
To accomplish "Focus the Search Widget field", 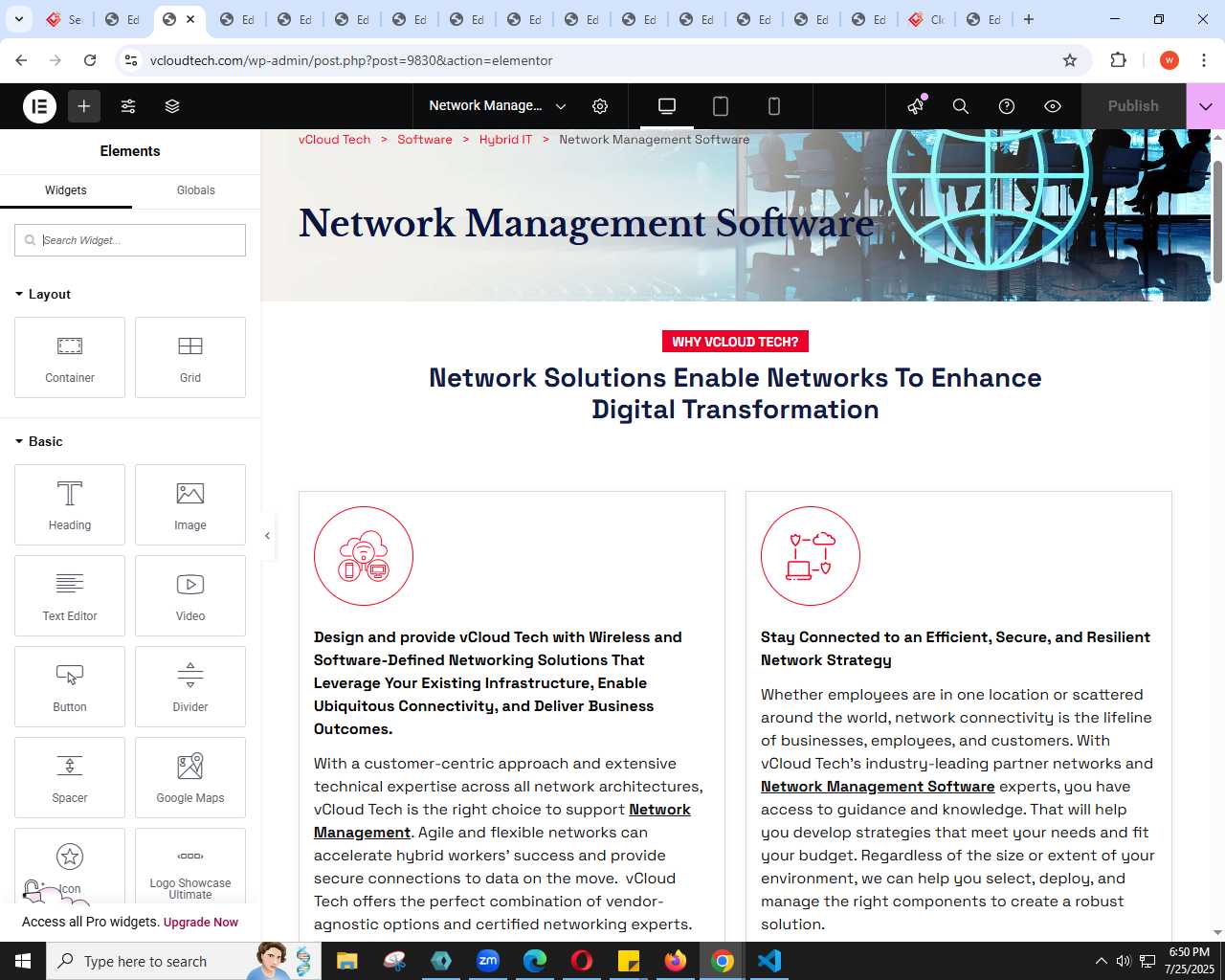I will point(130,240).
